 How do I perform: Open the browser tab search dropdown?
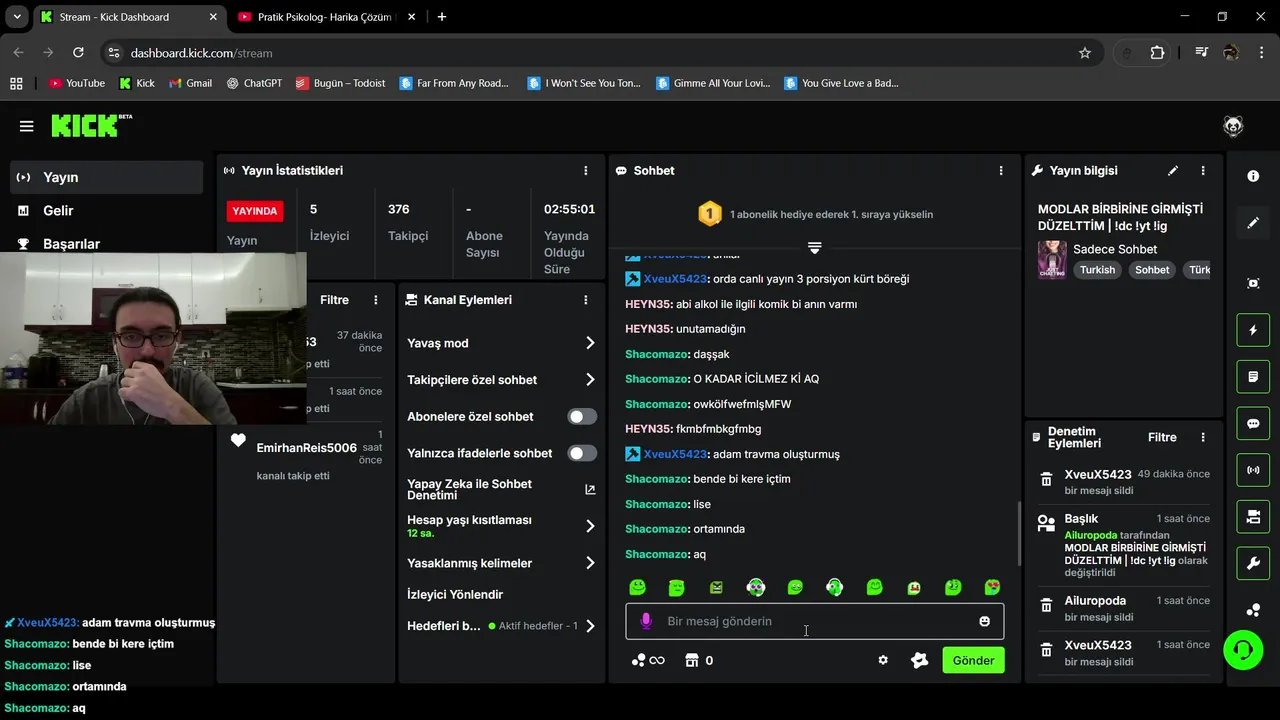(17, 17)
